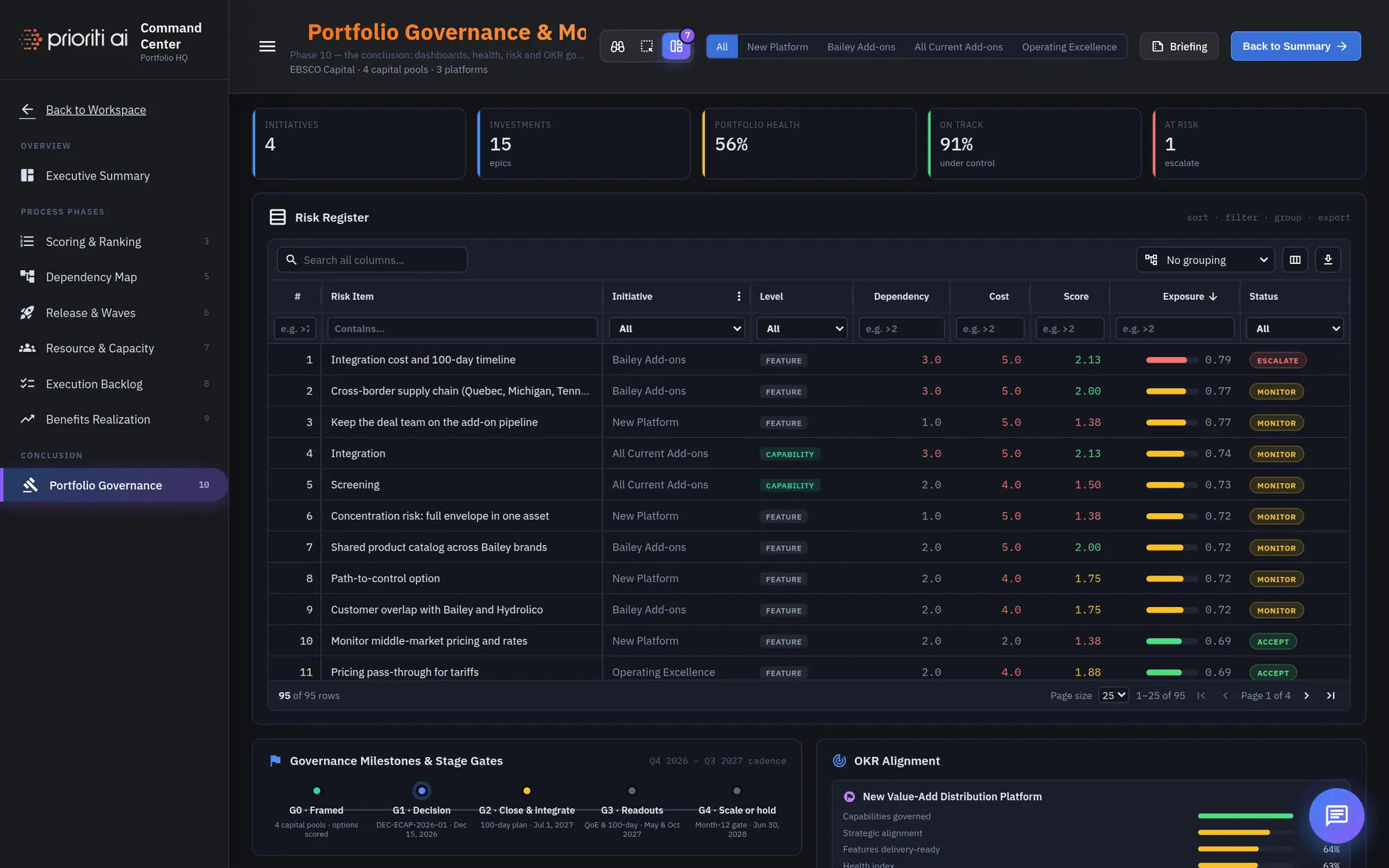Open Dependency Map phase
This screenshot has height=868, width=1389.
(x=114, y=277)
